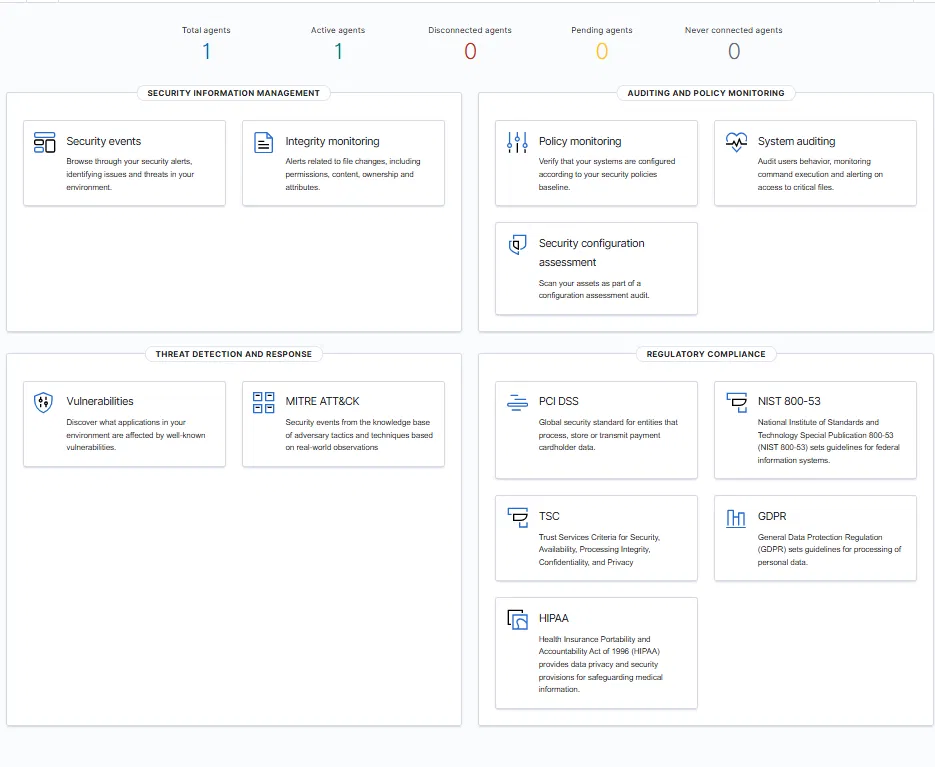Click the Vulnerabilities description text
The height and width of the screenshot is (767, 935).
(135, 435)
